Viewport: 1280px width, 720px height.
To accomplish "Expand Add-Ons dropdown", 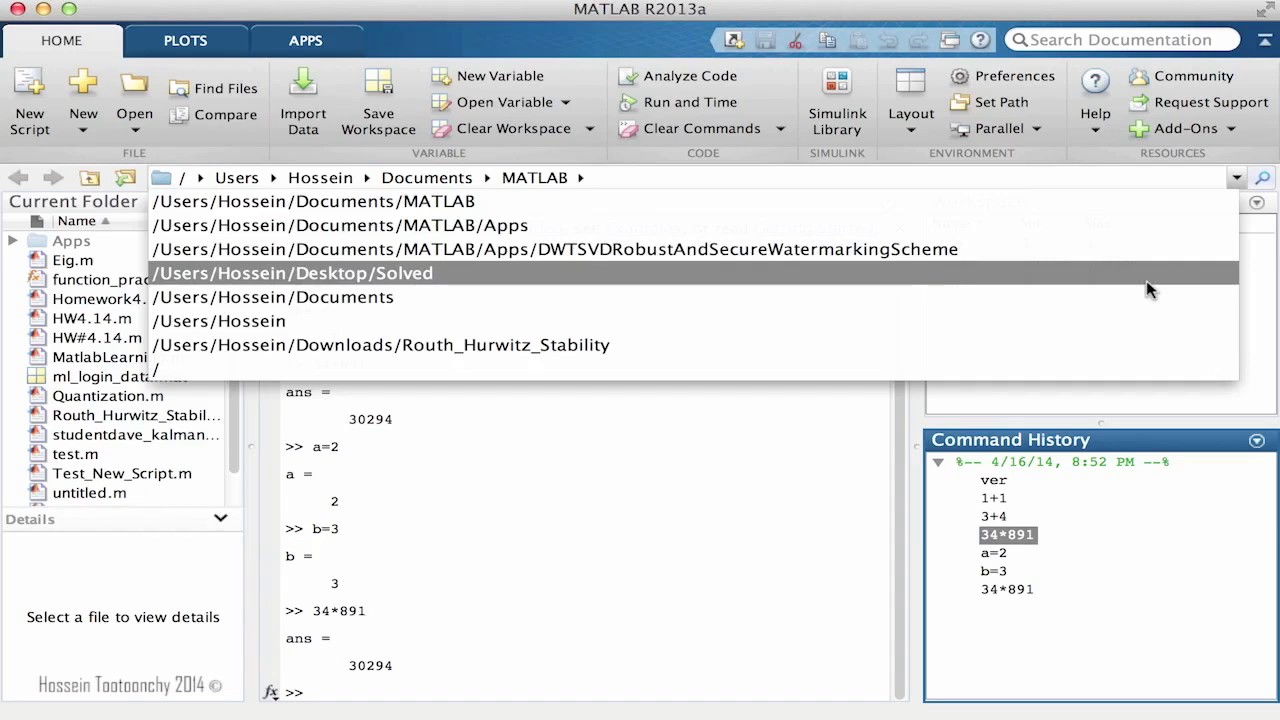I will pos(1231,128).
